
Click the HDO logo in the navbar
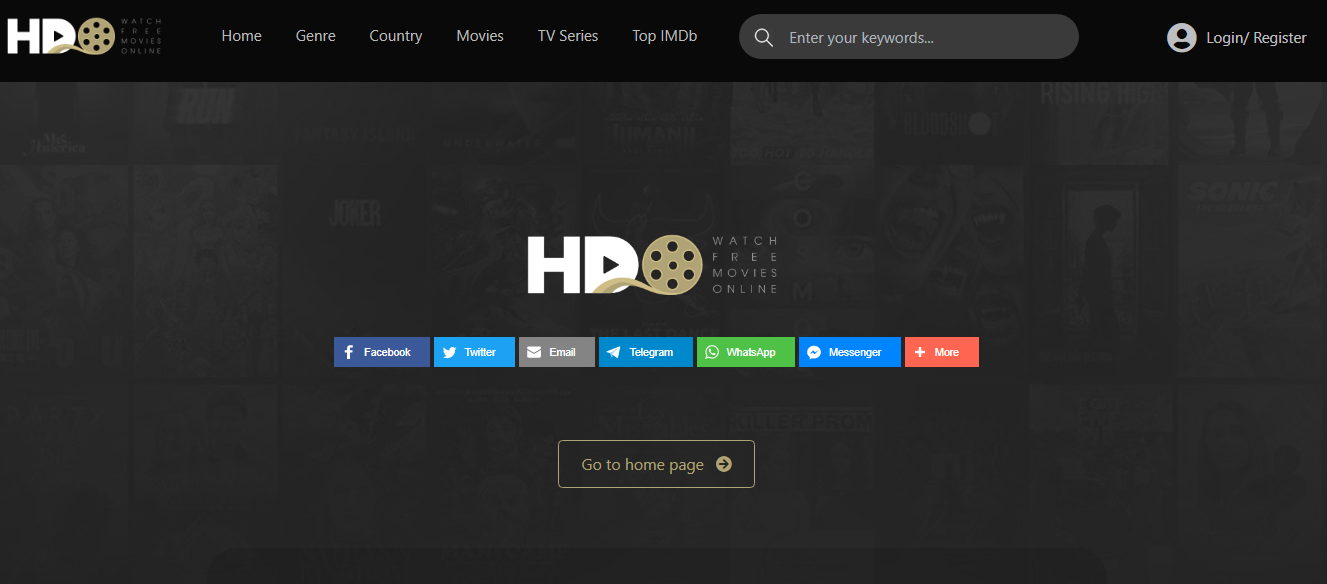click(x=84, y=34)
